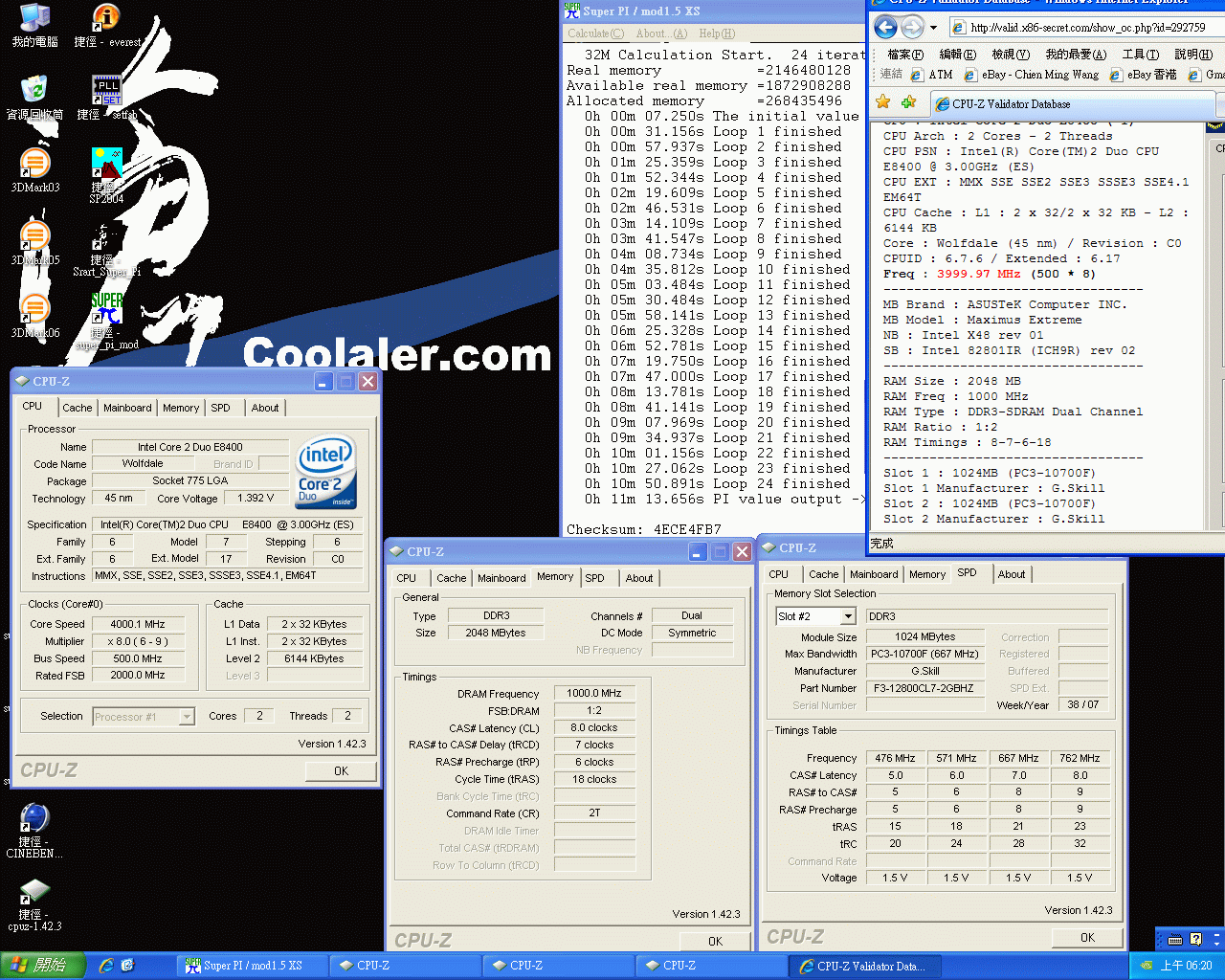Click the keyboard icon on the language bar
This screenshot has width=1225, height=980.
1175,939
